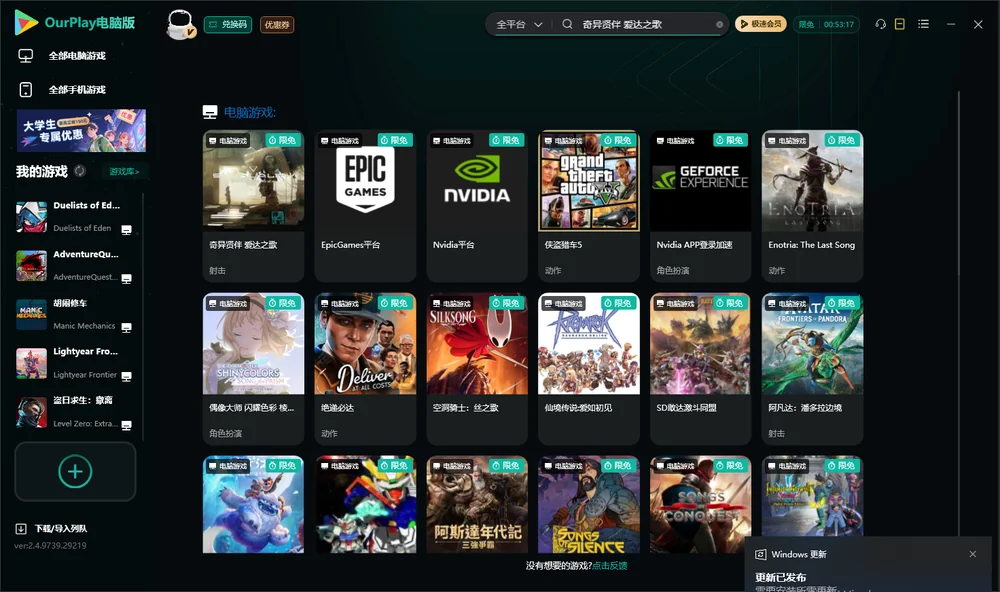
Task: Open Duelists of Eden in my games
Action: [74, 217]
